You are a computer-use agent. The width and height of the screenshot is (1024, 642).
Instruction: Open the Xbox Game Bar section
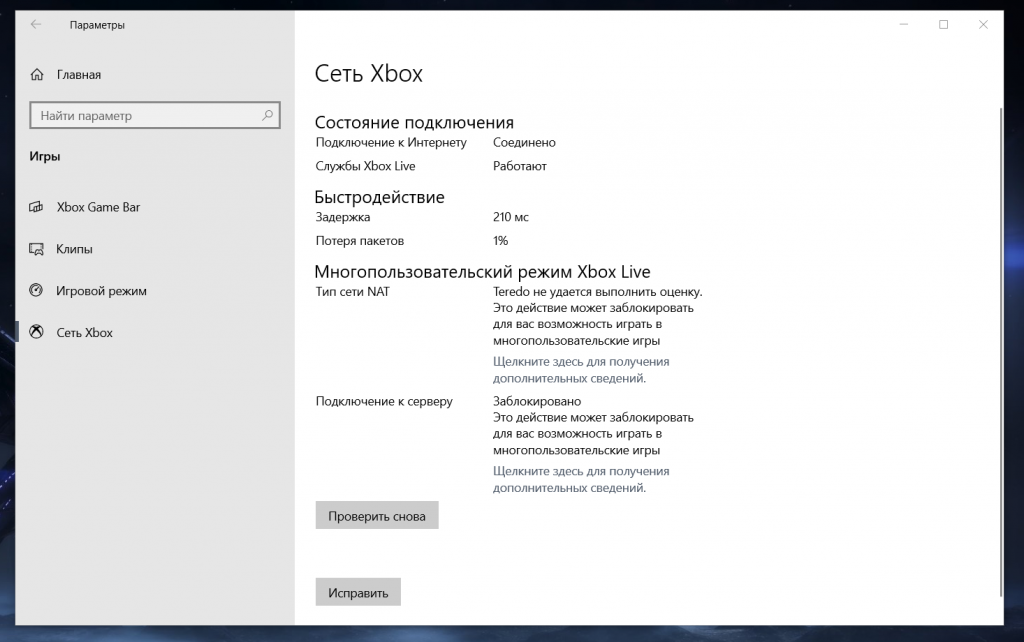click(98, 207)
